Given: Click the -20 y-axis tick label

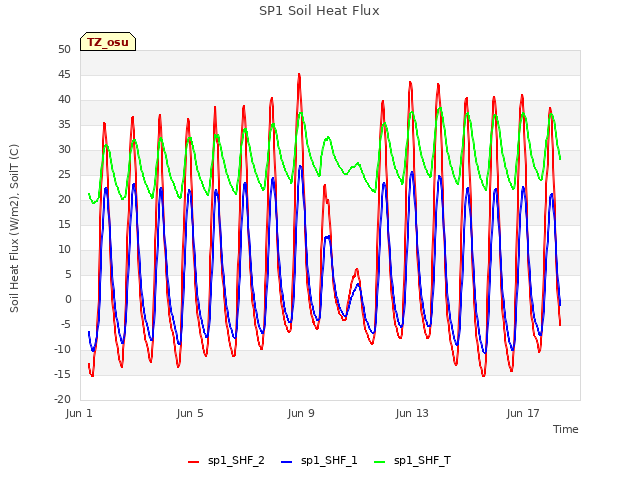Looking at the screenshot, I should point(63,400).
